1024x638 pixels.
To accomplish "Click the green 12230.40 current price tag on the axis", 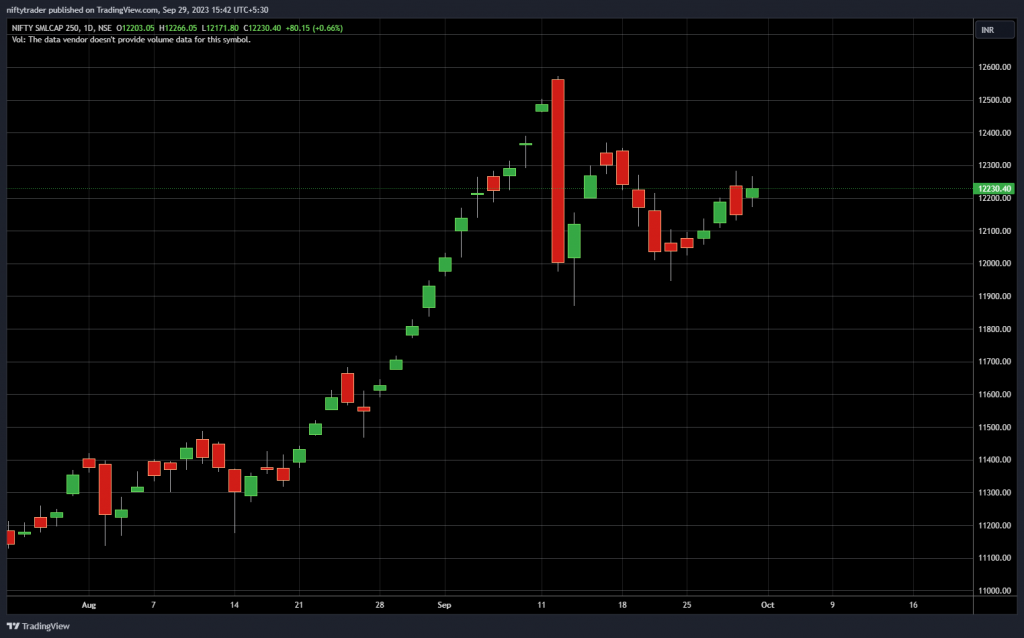I will [994, 189].
